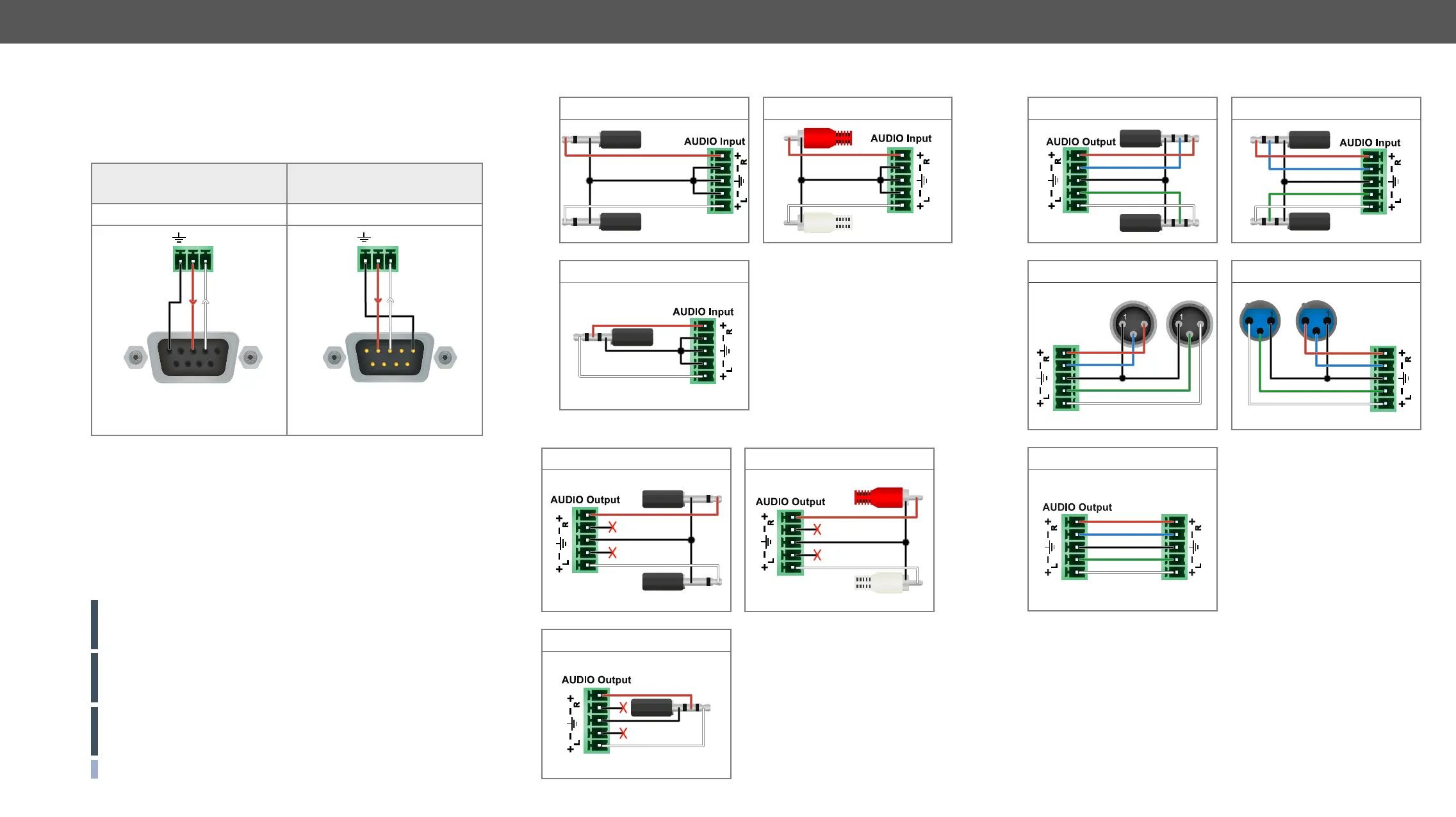Click lower red X in RCA AUDIO Output diagram
Viewport: 1456px width, 817px height.
(817, 555)
